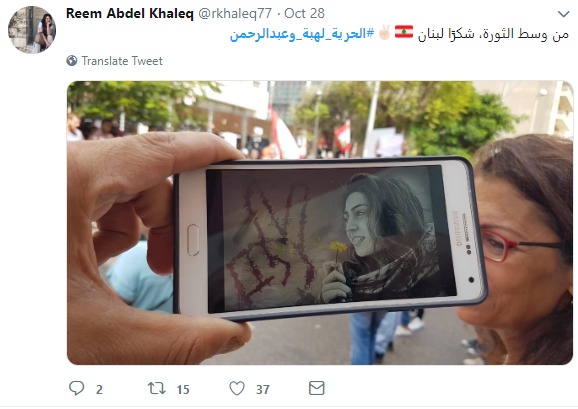Screen dimensions: 578x409
Task: Click the like count number 37
Action: (x=263, y=389)
